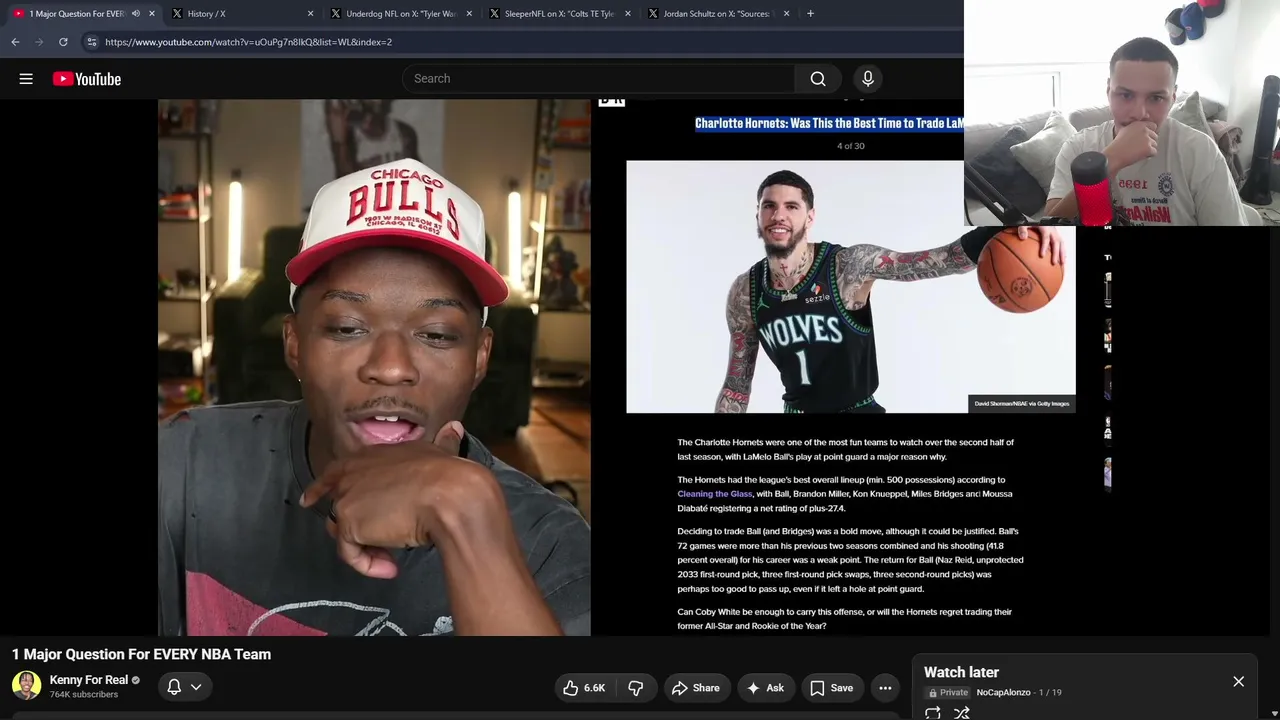
Task: Close the Jordan Schultz on X tab
Action: click(x=786, y=14)
